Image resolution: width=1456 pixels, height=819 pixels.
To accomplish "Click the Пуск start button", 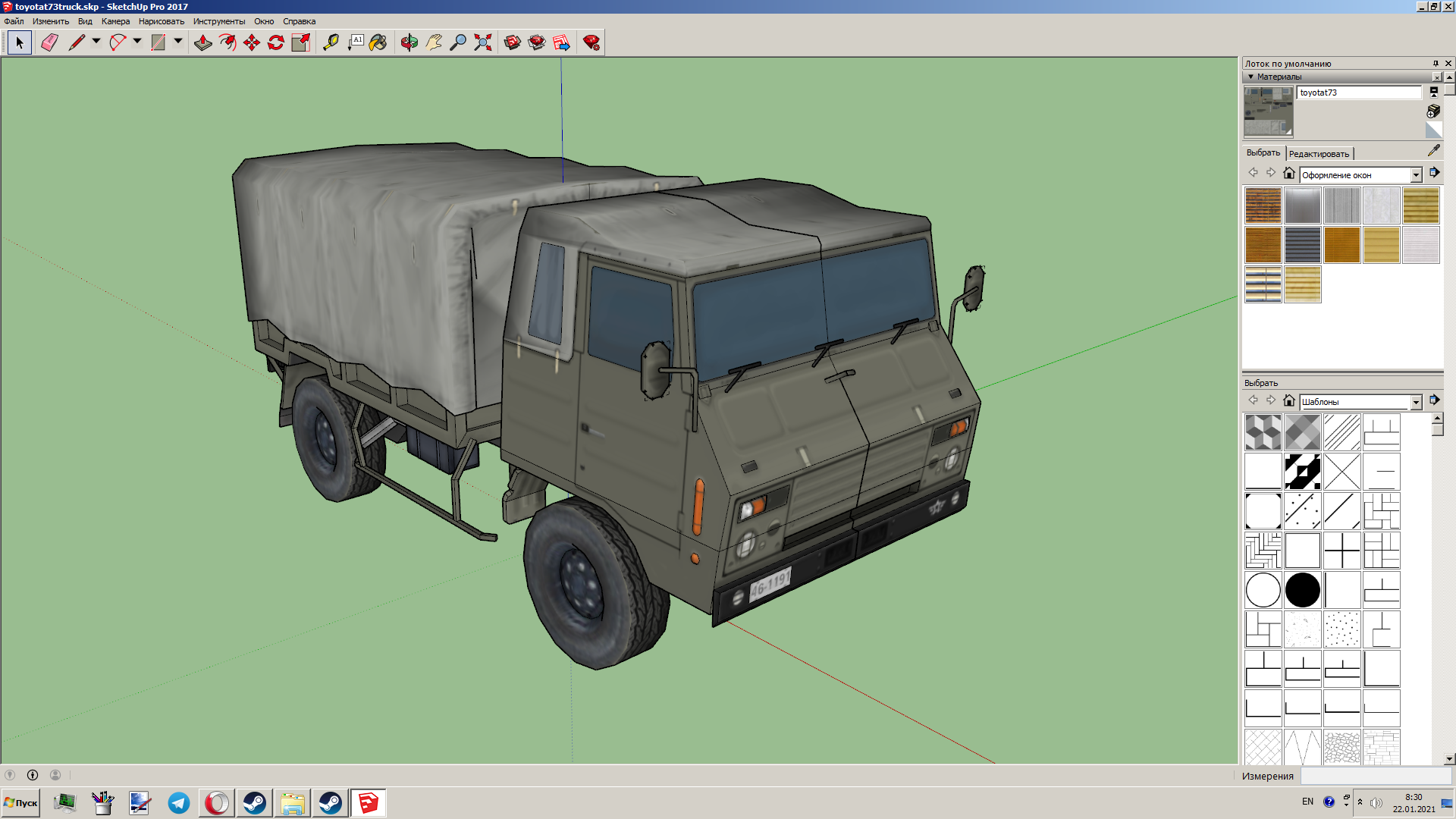I will (20, 802).
